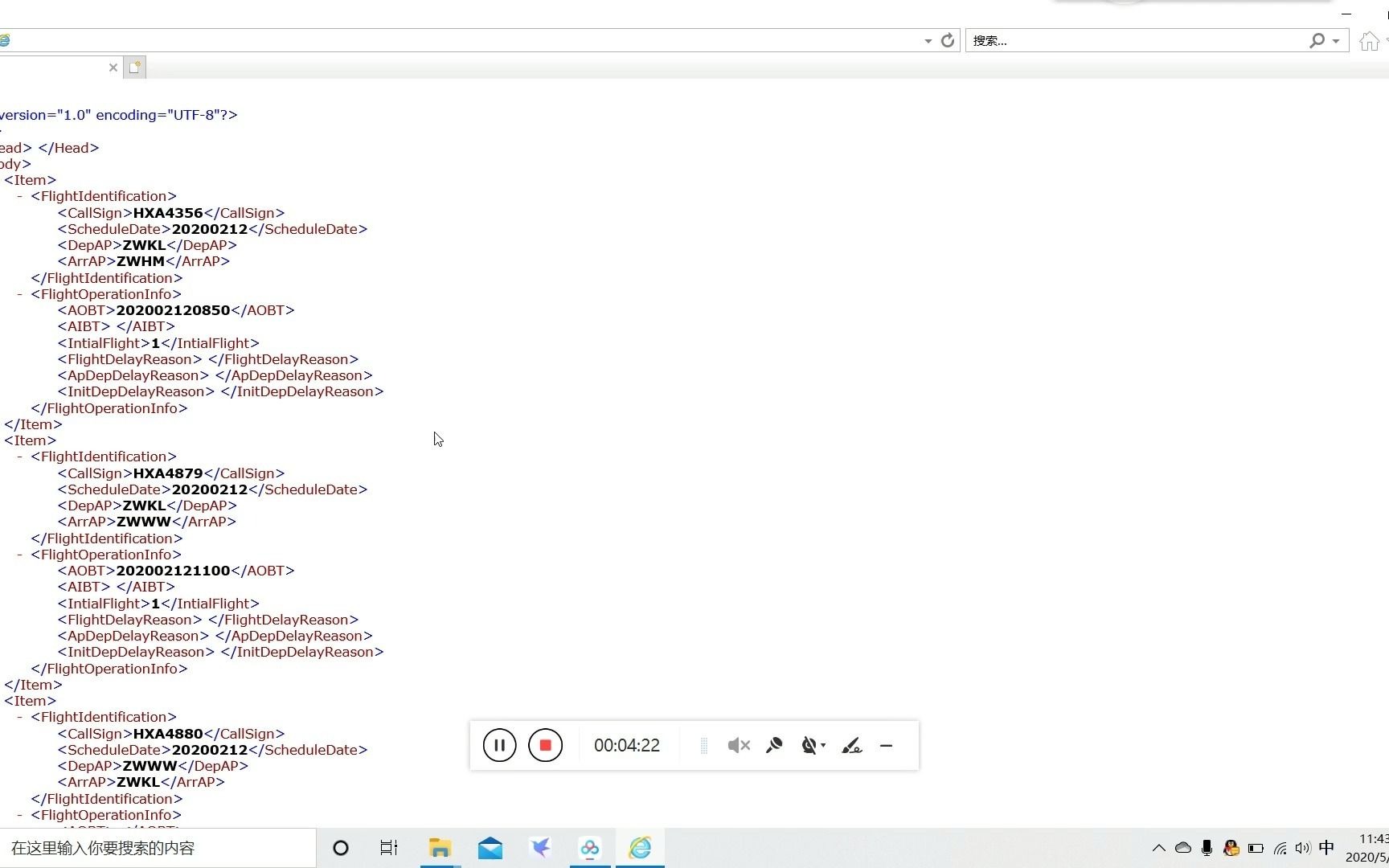
Task: Stop the screen recording
Action: pyautogui.click(x=545, y=746)
